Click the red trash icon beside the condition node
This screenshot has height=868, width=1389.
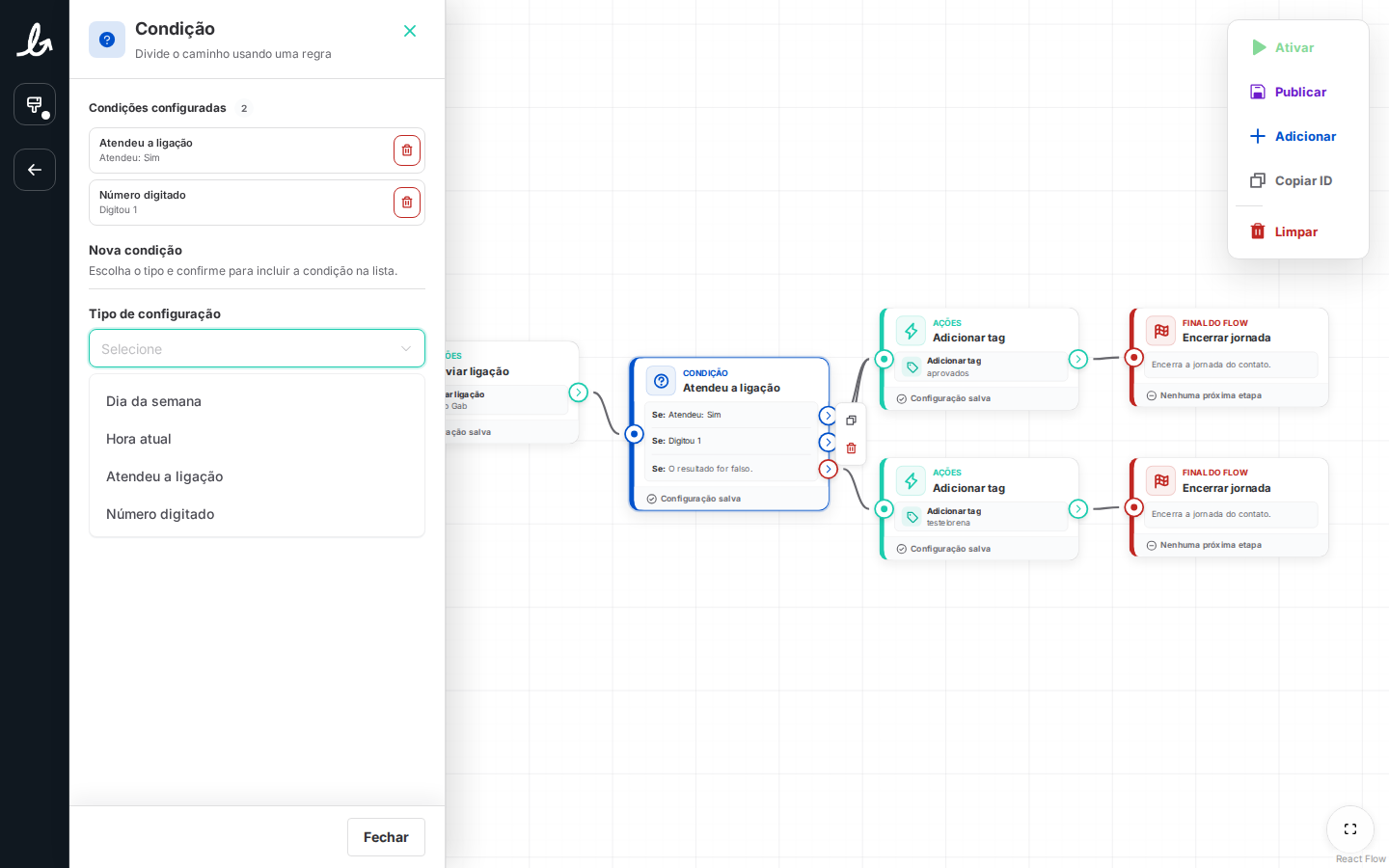851,448
